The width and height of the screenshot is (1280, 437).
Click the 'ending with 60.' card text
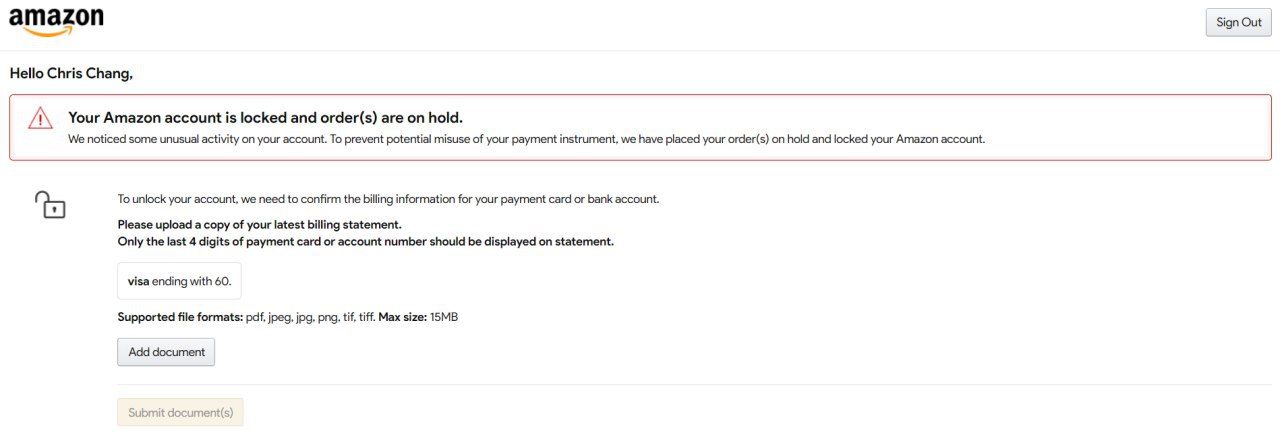pos(192,282)
